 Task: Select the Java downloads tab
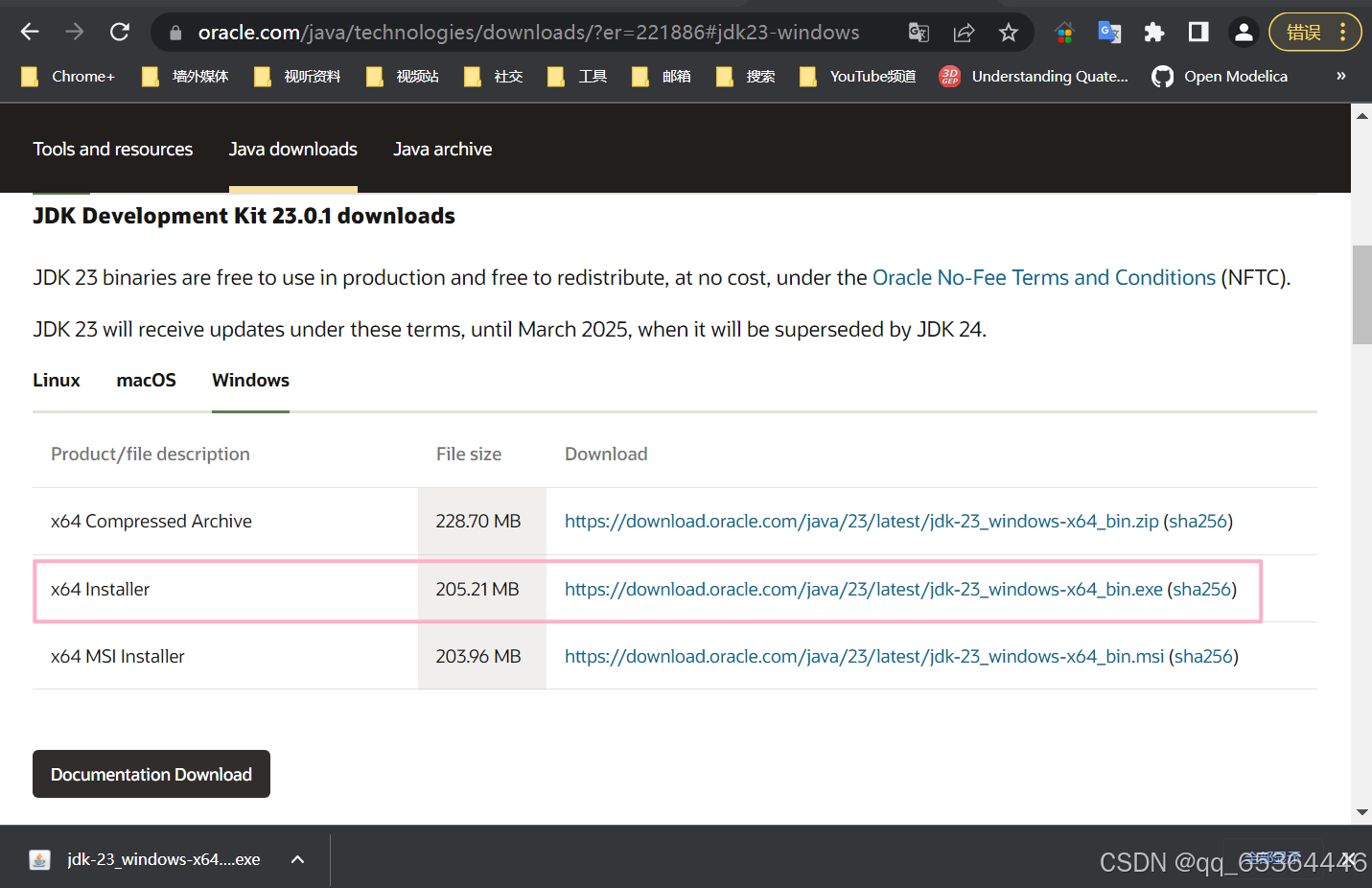pyautogui.click(x=293, y=150)
